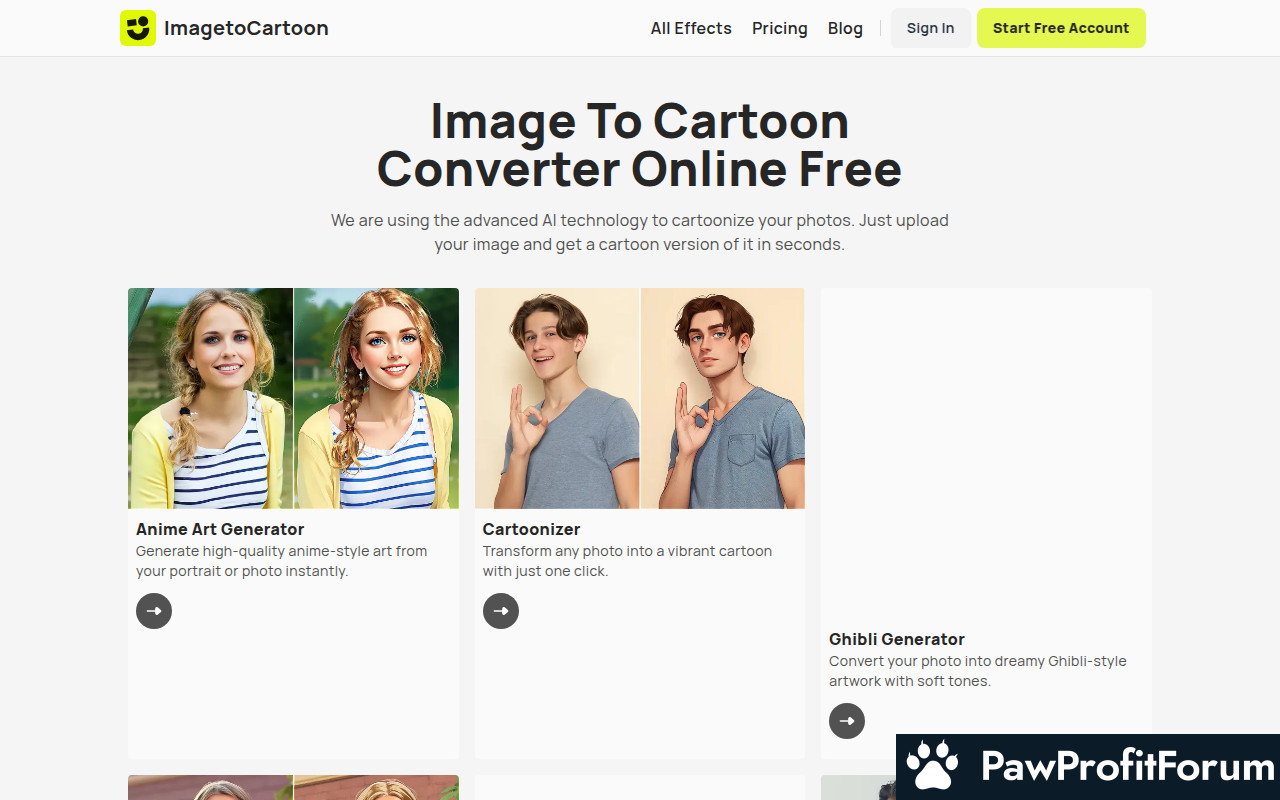
Task: Click original photo of man in Cartoonizer
Action: [x=556, y=398]
